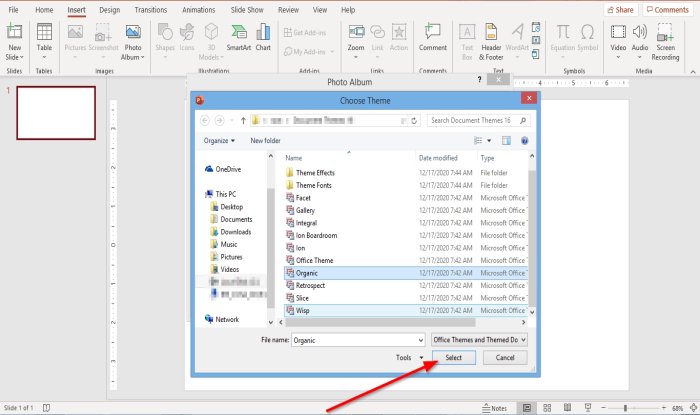Click the Back arrow in Choose Theme dialog
This screenshot has height=415, width=700.
205,120
